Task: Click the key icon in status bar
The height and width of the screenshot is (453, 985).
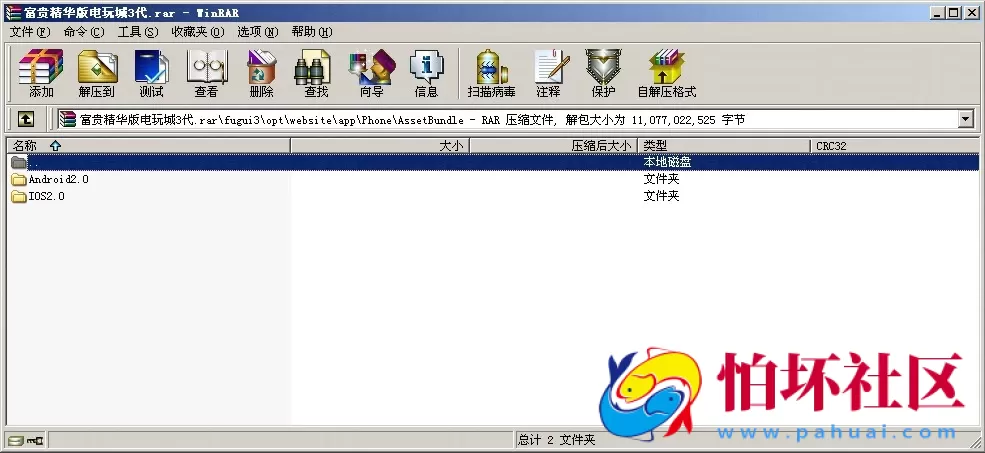Action: (x=35, y=440)
